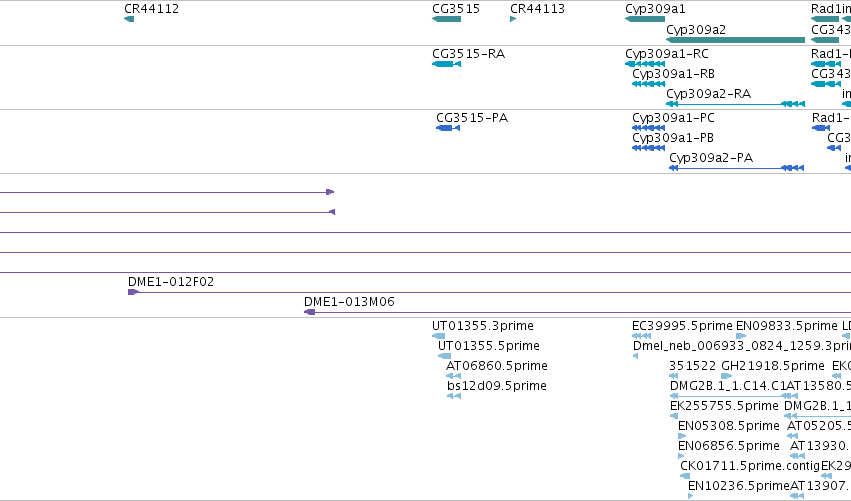Select the bs12d09.5prime EST glyph

(x=454, y=396)
